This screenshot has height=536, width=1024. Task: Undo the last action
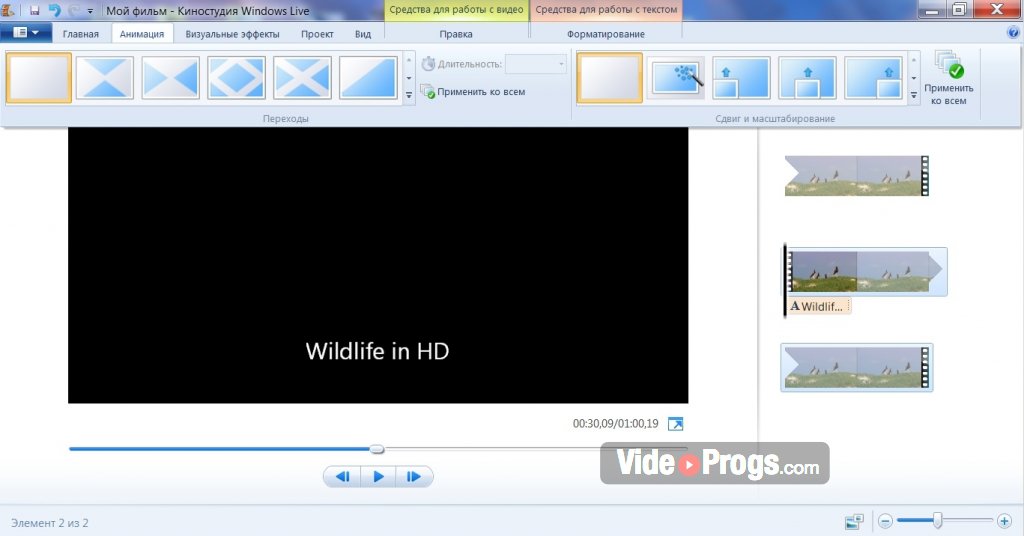coord(54,10)
